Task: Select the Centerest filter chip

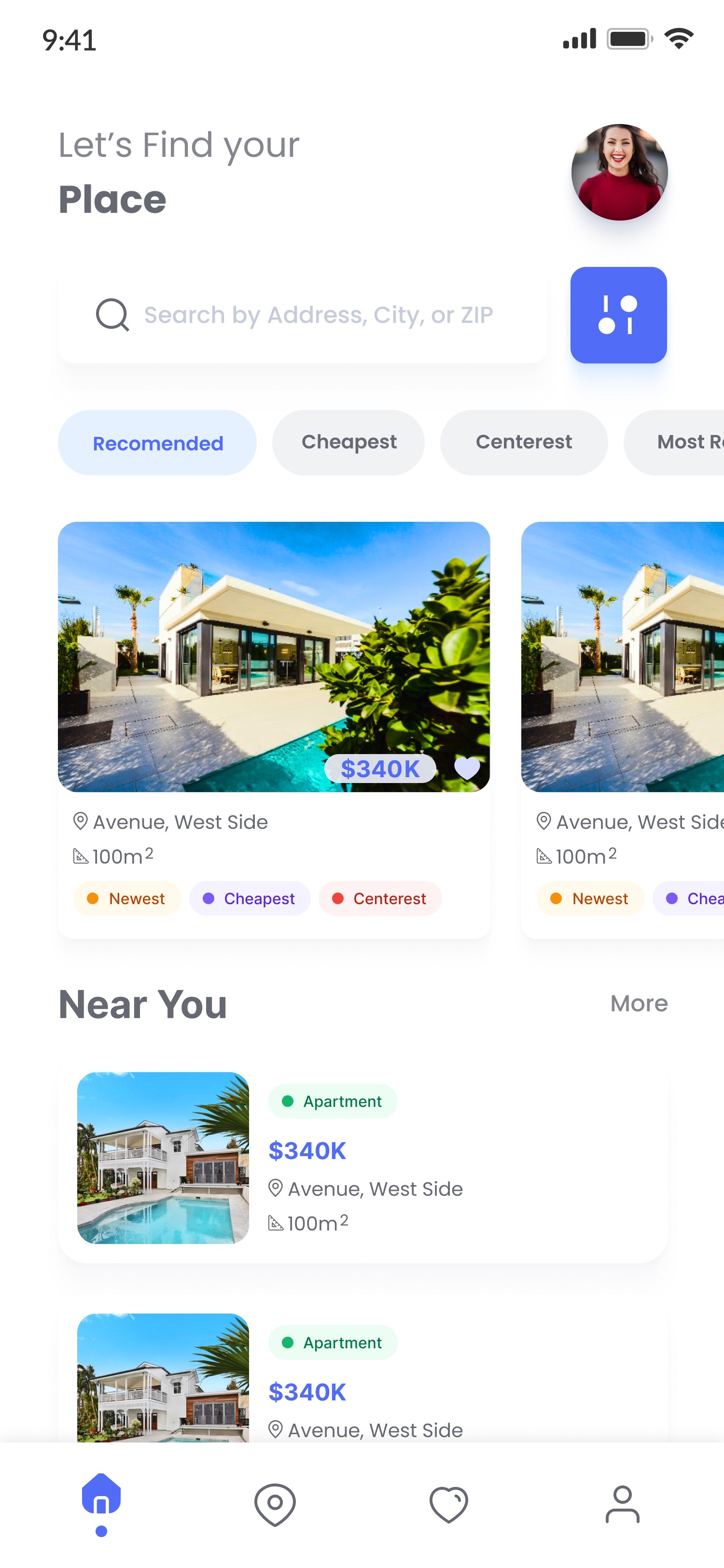Action: pyautogui.click(x=524, y=443)
